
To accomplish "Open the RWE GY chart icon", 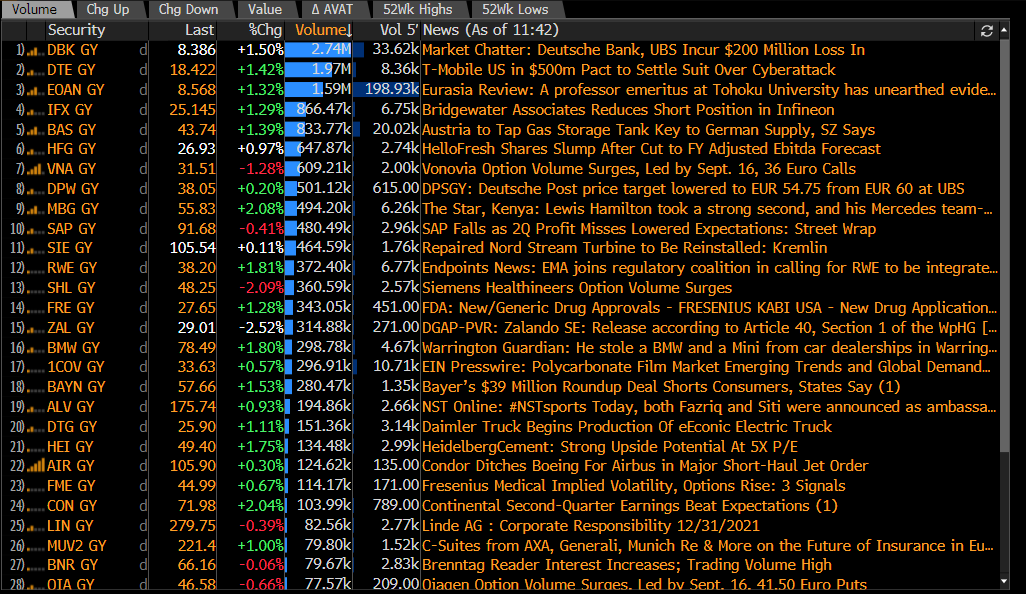I will [35, 268].
